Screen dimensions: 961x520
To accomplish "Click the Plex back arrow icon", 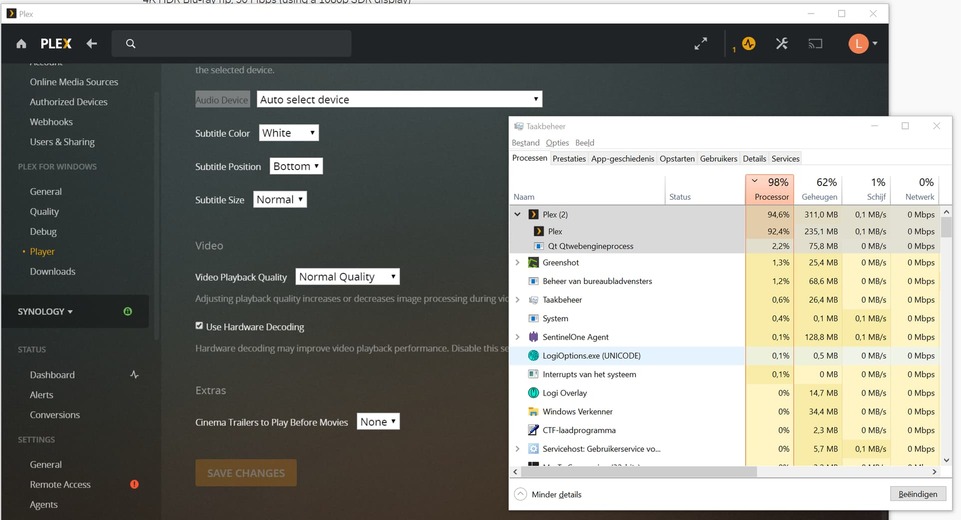I will point(91,44).
